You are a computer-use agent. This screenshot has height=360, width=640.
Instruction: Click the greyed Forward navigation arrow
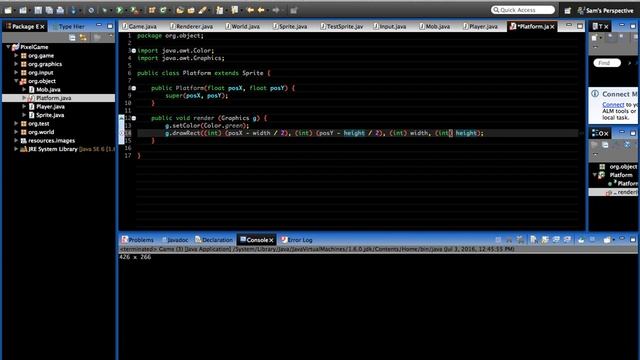[276, 11]
